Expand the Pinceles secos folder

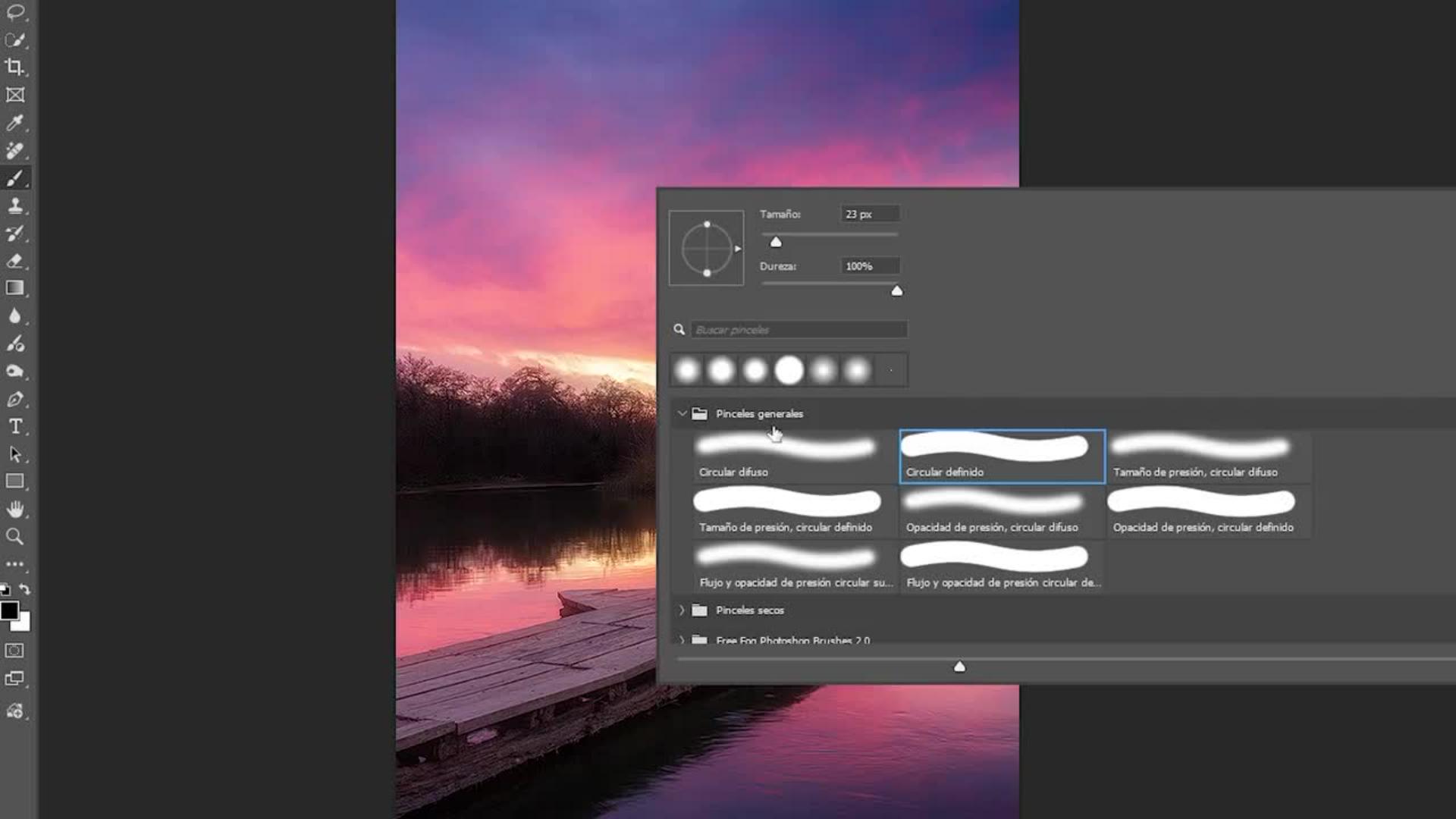tap(682, 610)
